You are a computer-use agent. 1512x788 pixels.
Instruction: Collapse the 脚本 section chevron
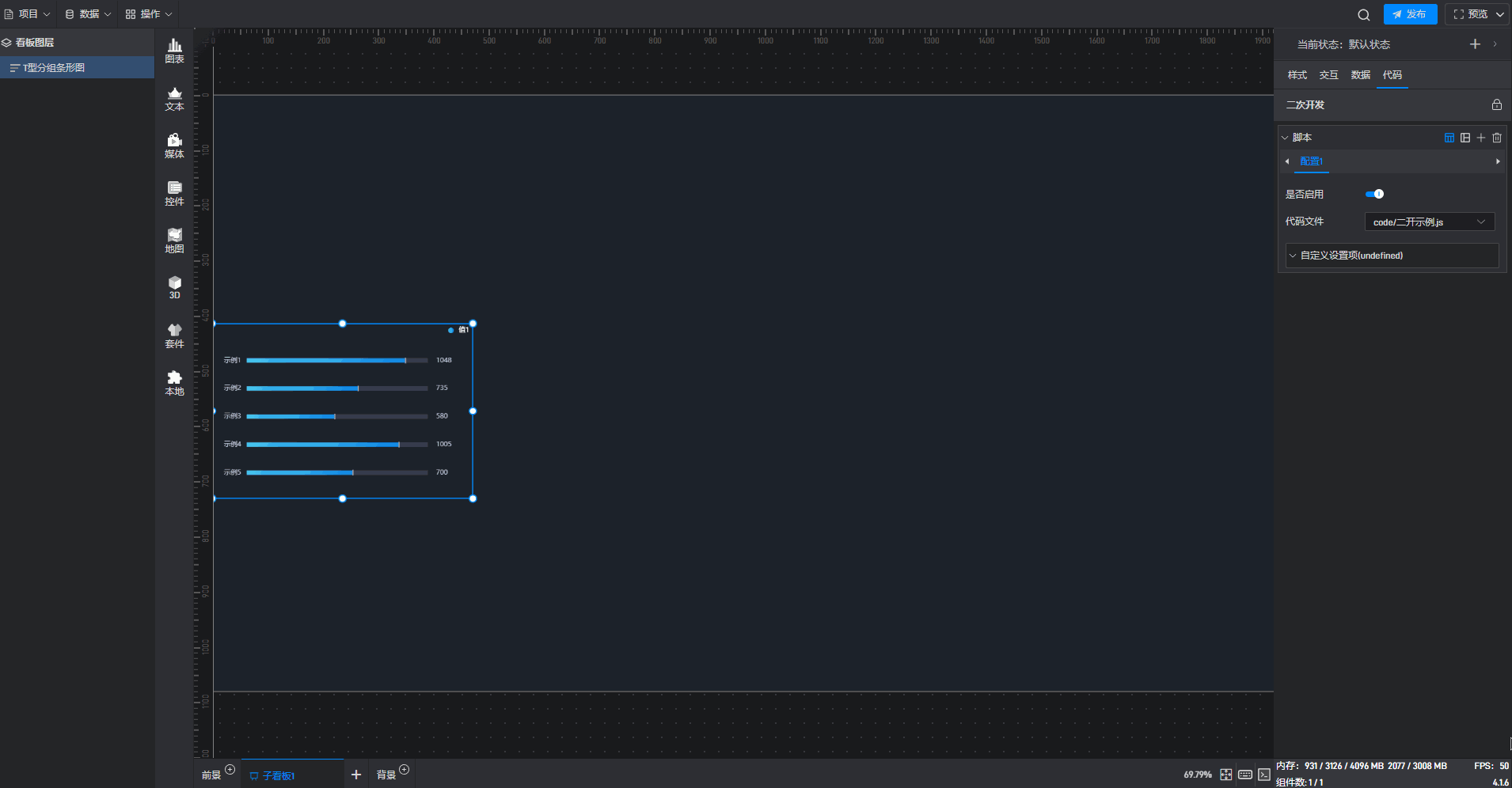1285,138
